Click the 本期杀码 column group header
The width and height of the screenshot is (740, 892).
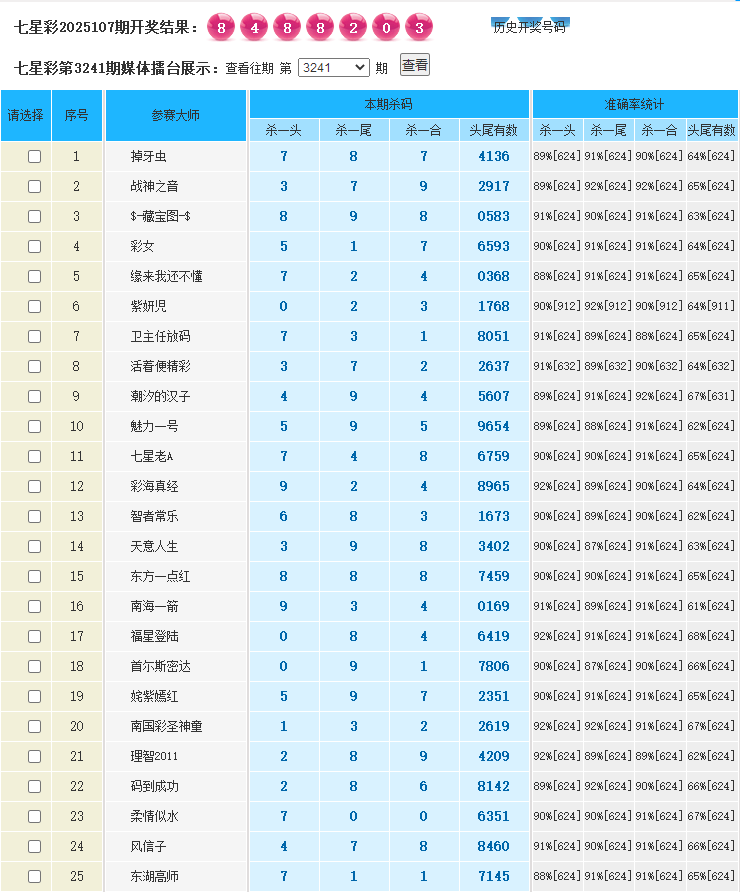pos(389,104)
